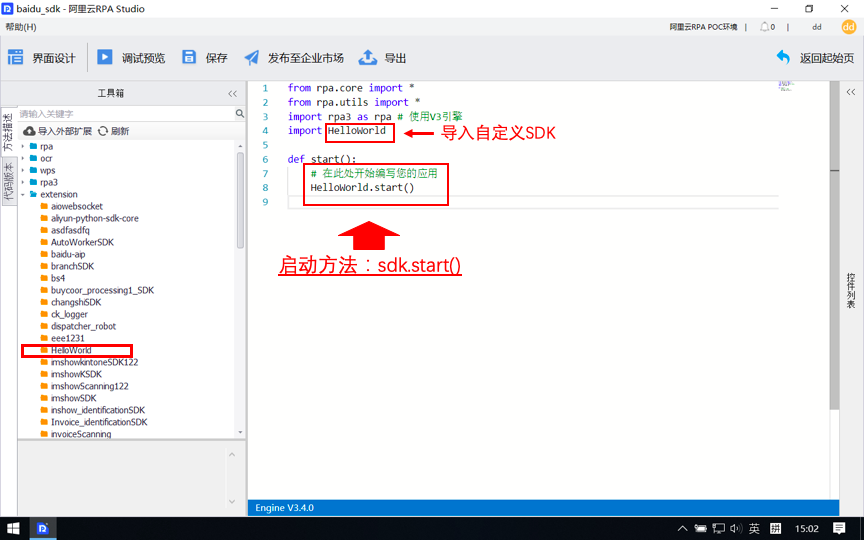Collapse the toolbox panel with chevrons

click(233, 94)
